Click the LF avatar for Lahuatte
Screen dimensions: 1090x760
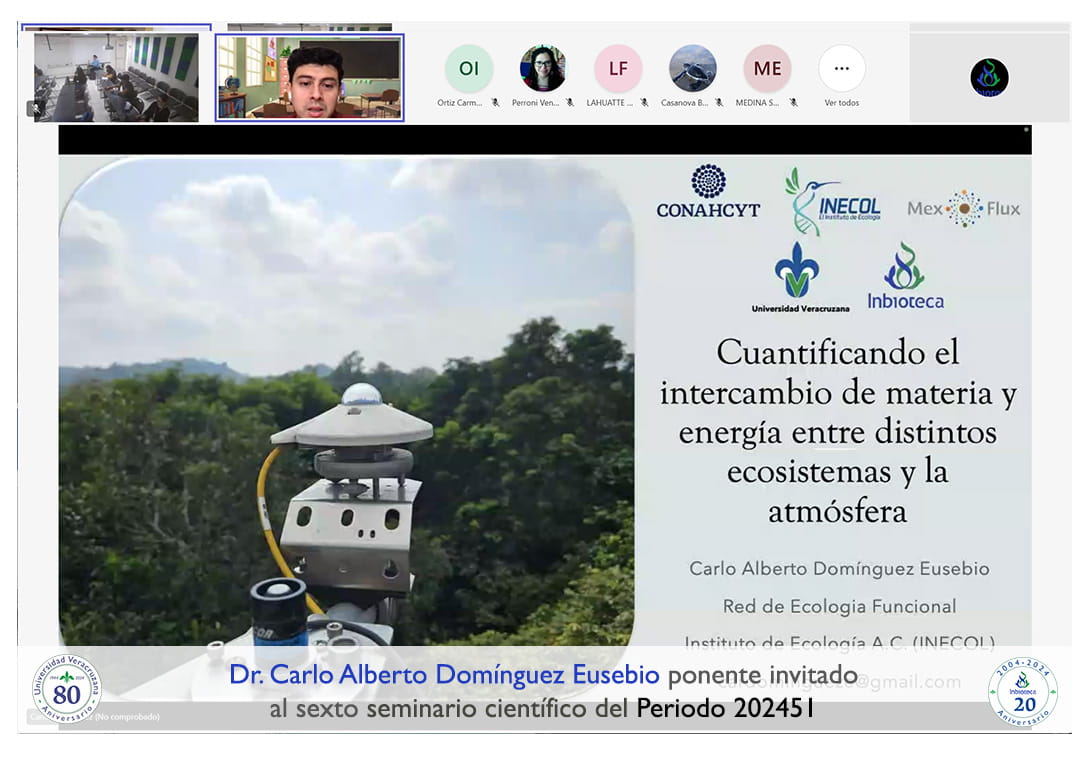coord(618,69)
